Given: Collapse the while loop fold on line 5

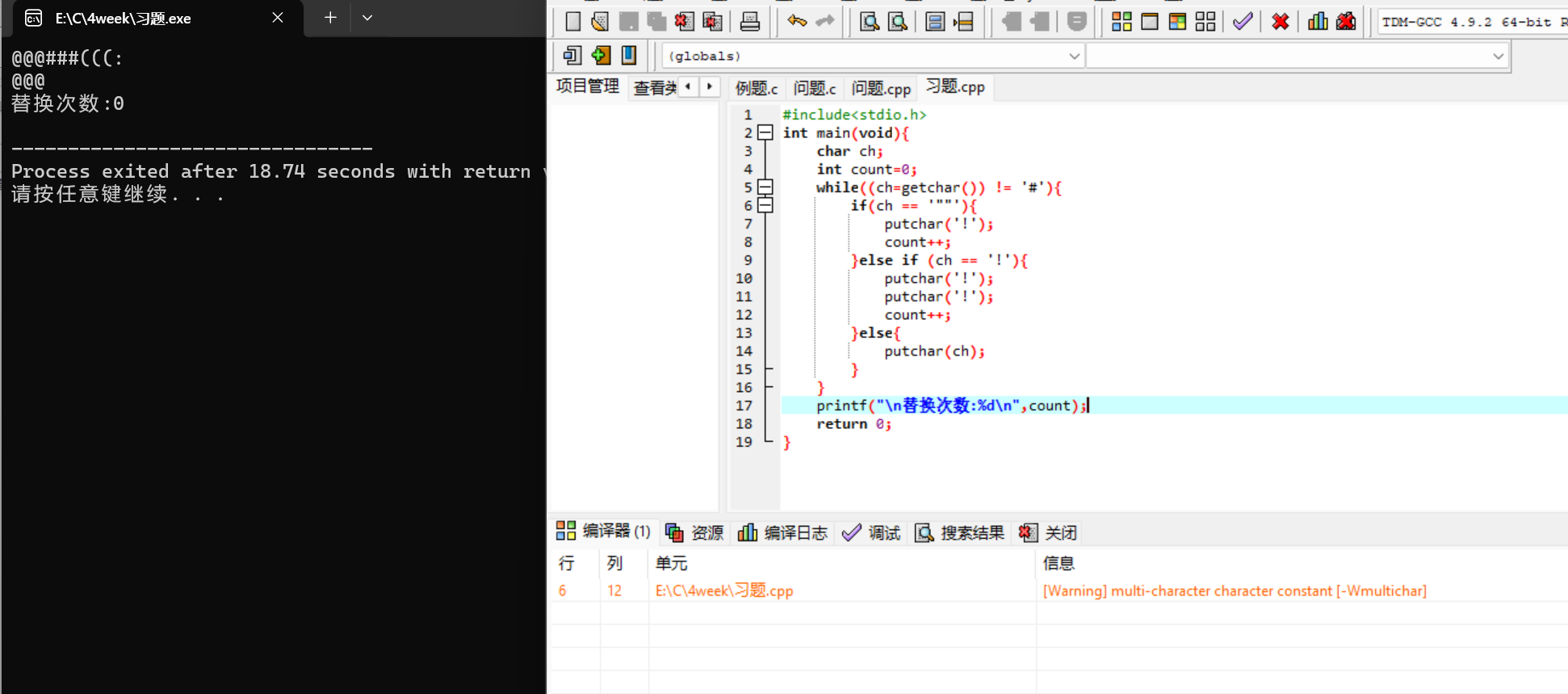Looking at the screenshot, I should [765, 187].
